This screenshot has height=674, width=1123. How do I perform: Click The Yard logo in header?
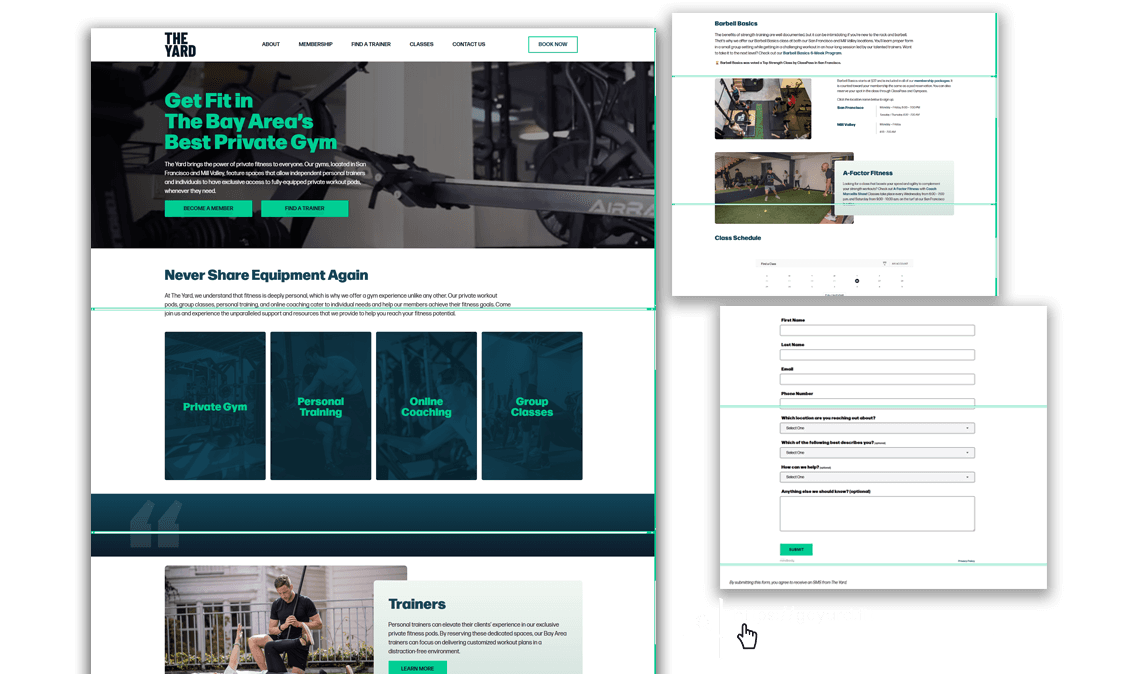(x=180, y=45)
